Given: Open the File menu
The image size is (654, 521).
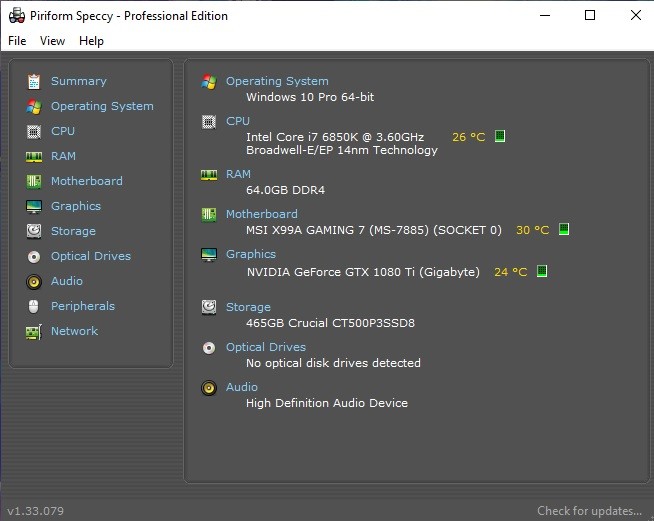Looking at the screenshot, I should pyautogui.click(x=17, y=41).
